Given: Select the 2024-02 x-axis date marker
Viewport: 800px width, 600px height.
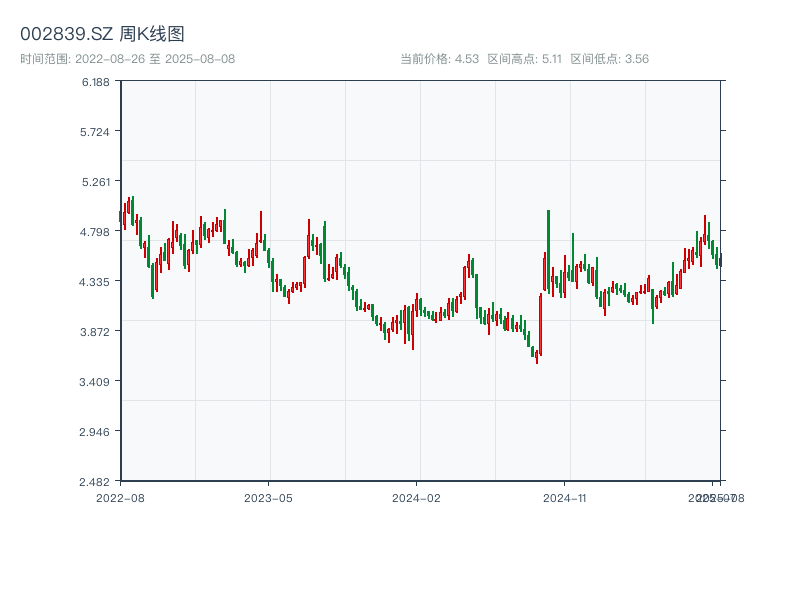Looking at the screenshot, I should (417, 497).
